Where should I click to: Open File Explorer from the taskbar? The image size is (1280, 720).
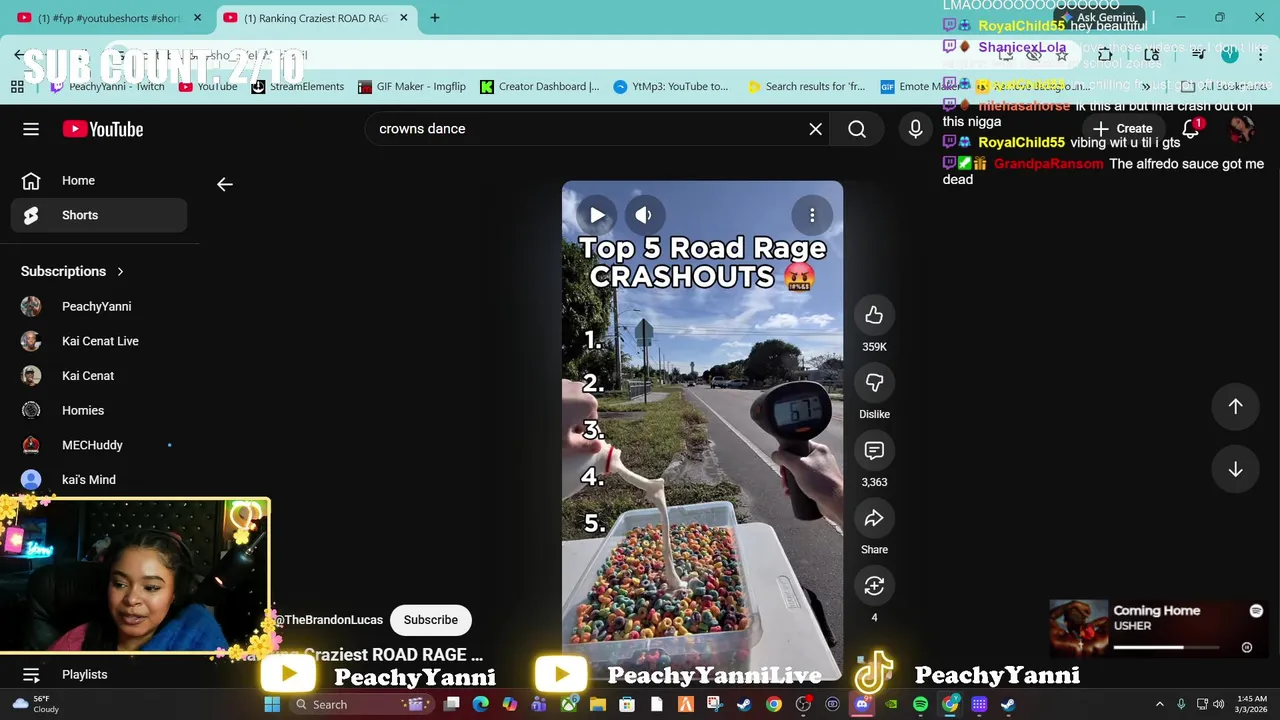tap(598, 705)
